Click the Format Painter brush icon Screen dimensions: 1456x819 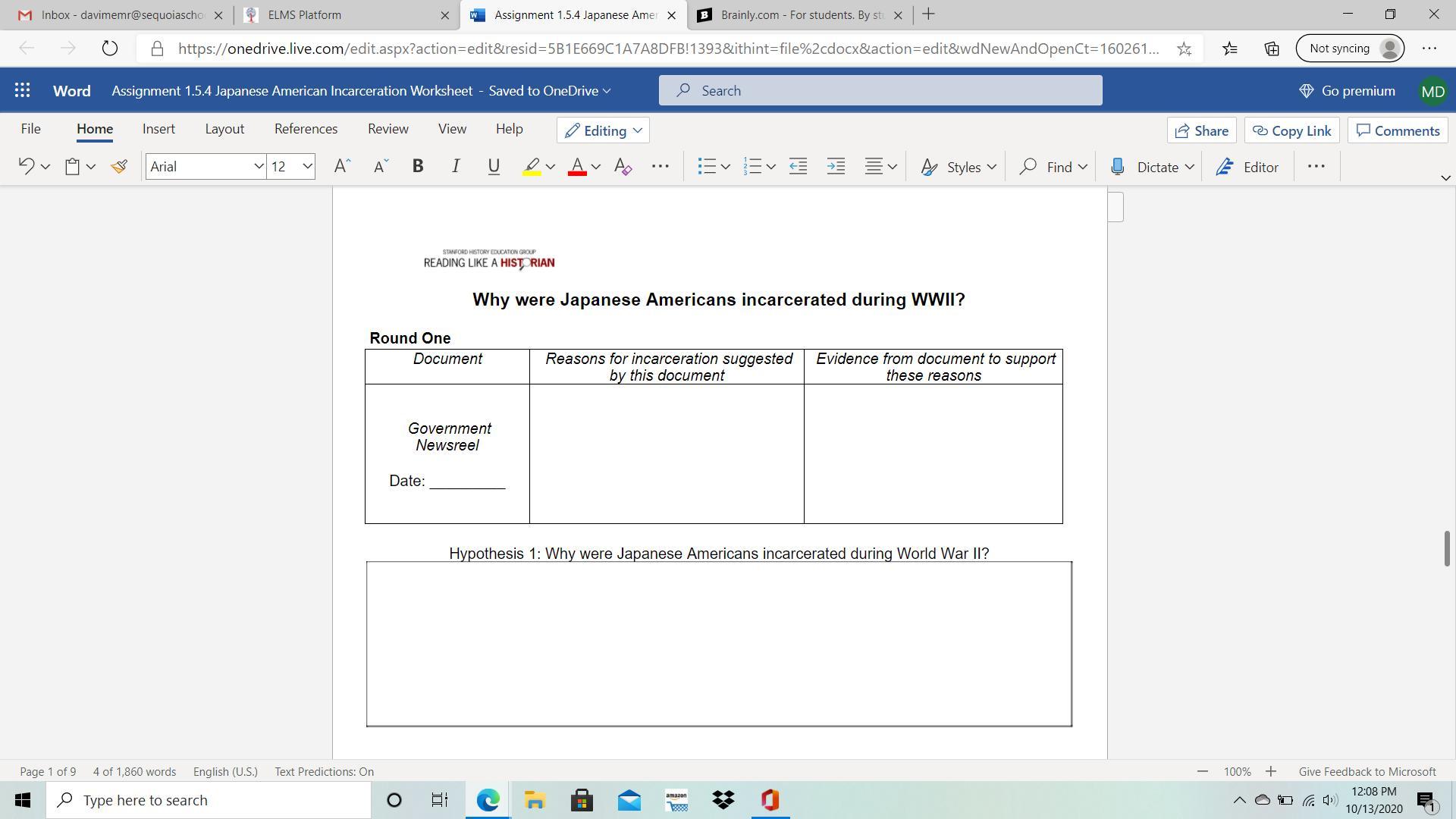(119, 167)
